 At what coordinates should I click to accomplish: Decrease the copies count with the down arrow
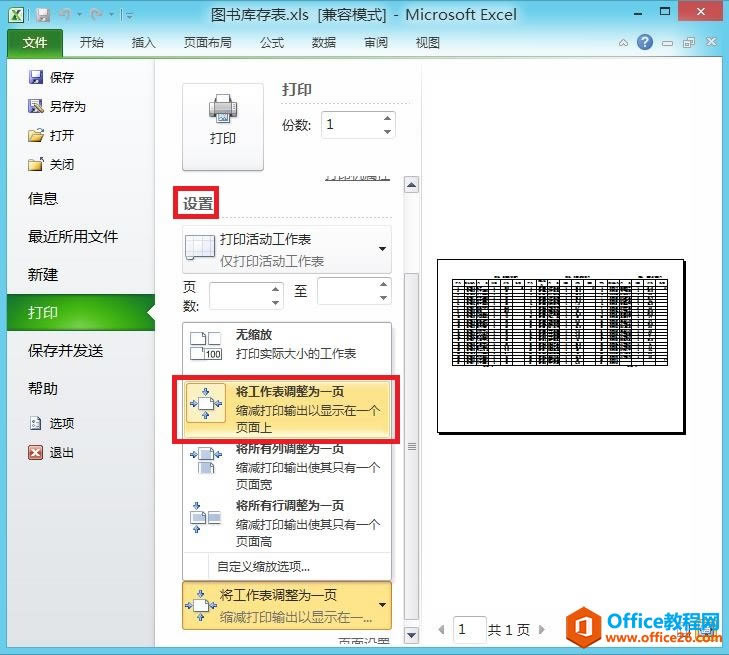pos(387,132)
